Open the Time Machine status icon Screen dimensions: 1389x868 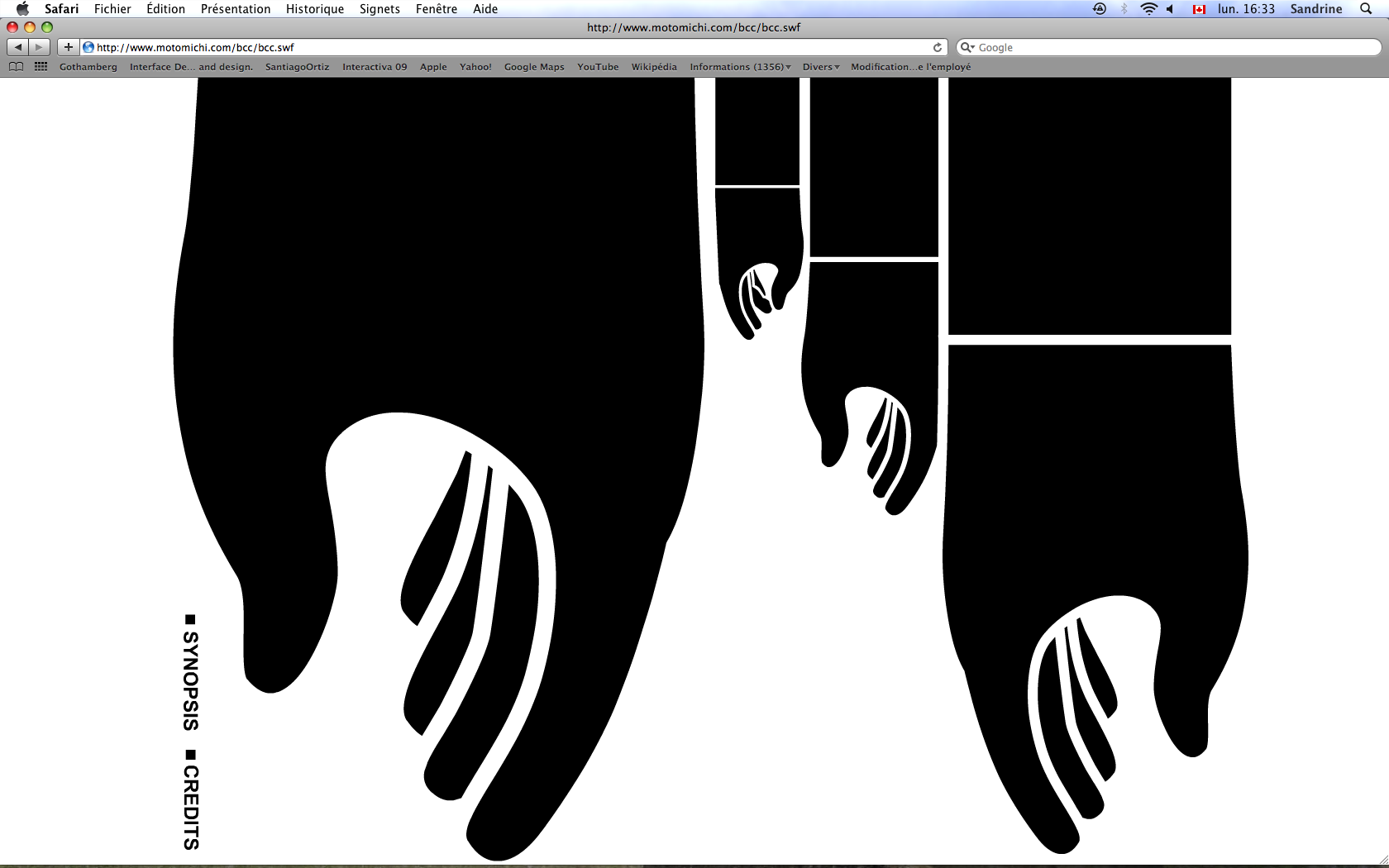click(x=1100, y=9)
